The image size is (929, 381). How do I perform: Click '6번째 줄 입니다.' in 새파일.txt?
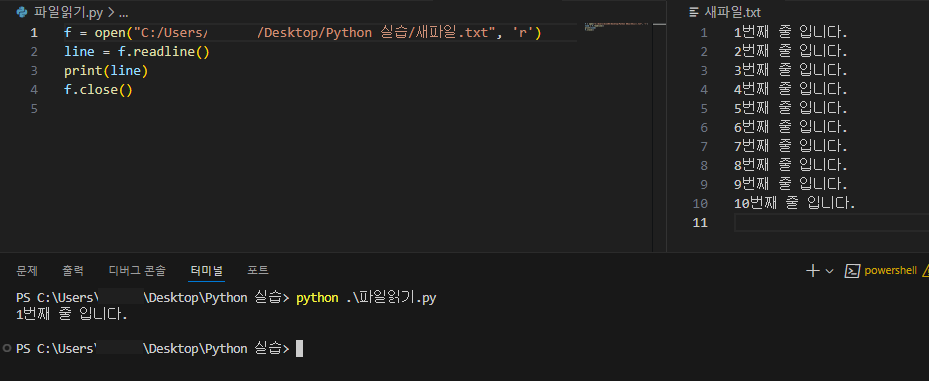[x=790, y=127]
